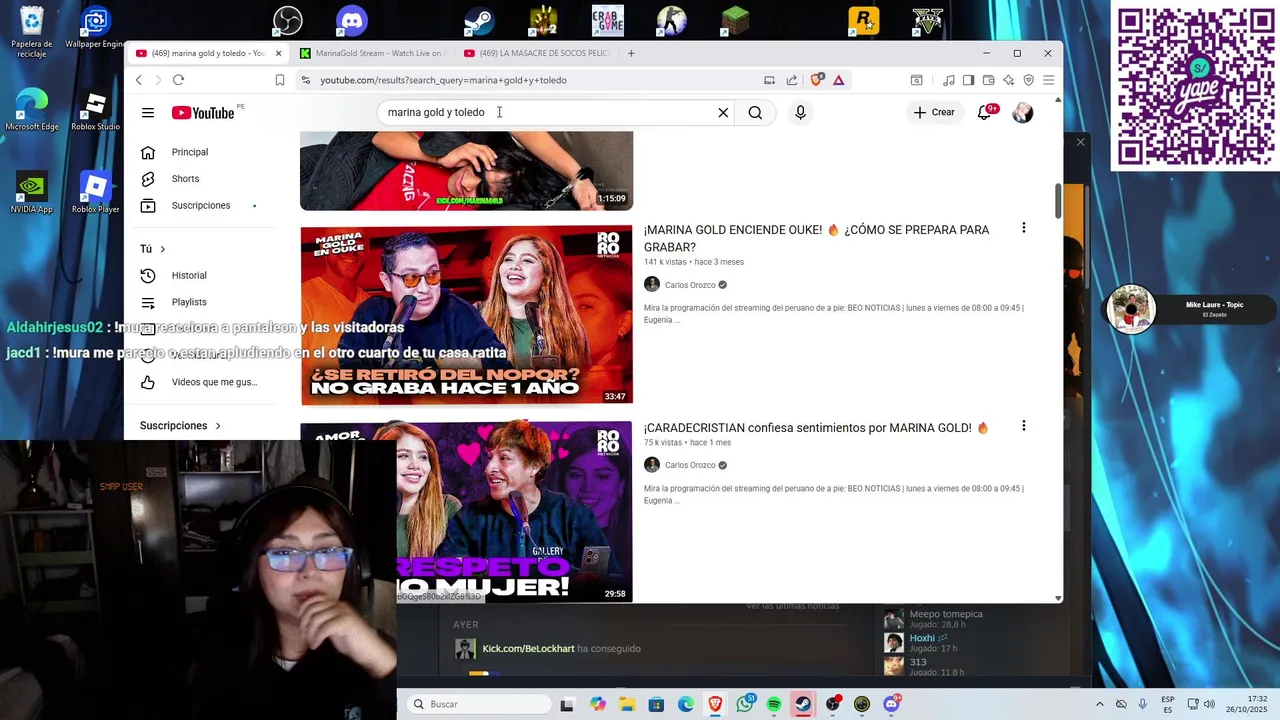Click the 33:47 video thumbnail

[x=466, y=316]
